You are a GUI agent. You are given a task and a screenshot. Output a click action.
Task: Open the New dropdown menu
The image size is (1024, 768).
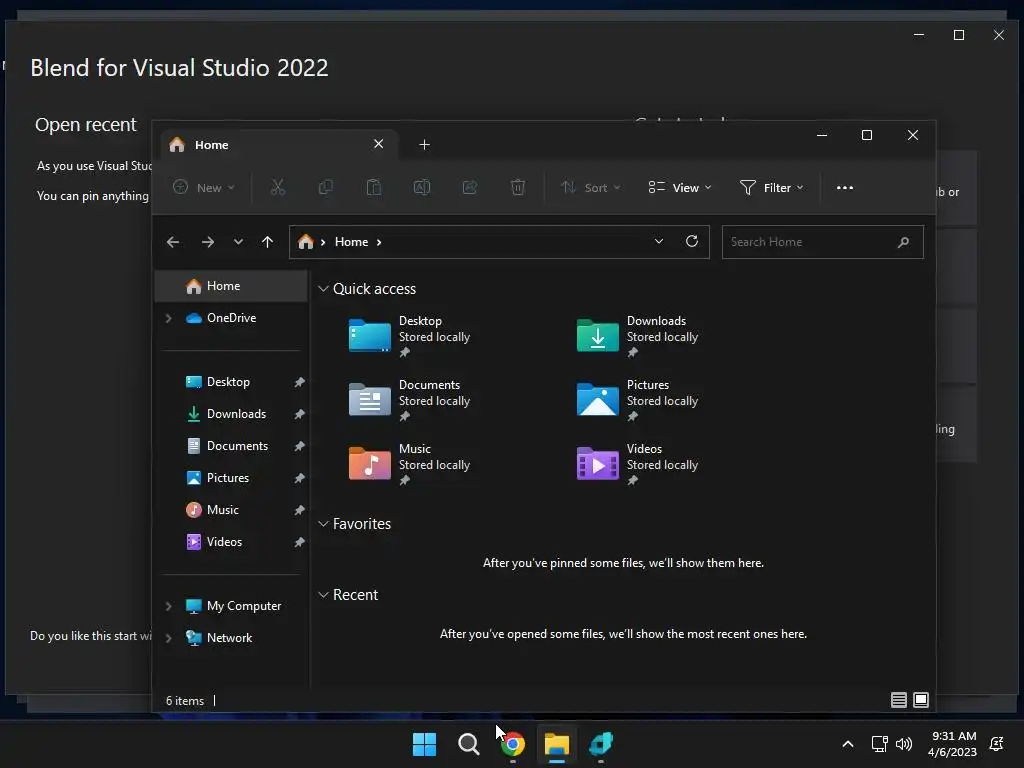pos(204,187)
